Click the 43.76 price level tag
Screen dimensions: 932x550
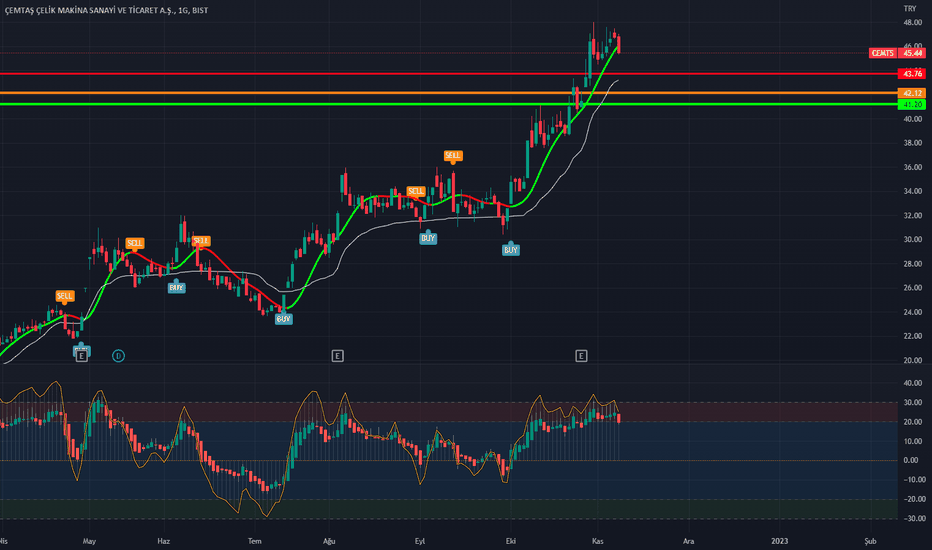click(912, 74)
